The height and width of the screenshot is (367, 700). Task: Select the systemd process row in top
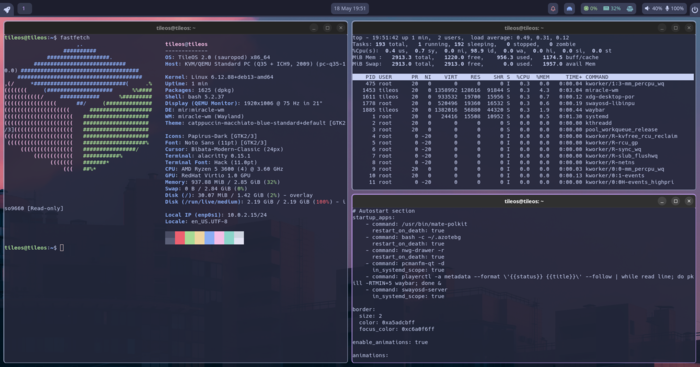coord(523,117)
